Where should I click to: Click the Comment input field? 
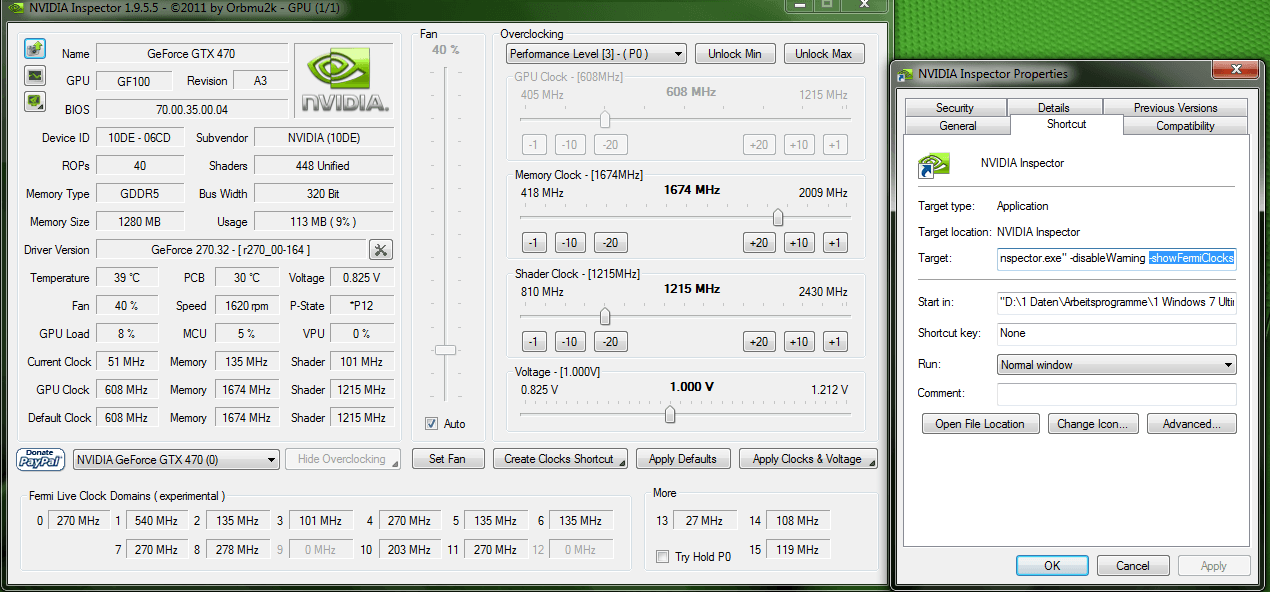(1117, 394)
